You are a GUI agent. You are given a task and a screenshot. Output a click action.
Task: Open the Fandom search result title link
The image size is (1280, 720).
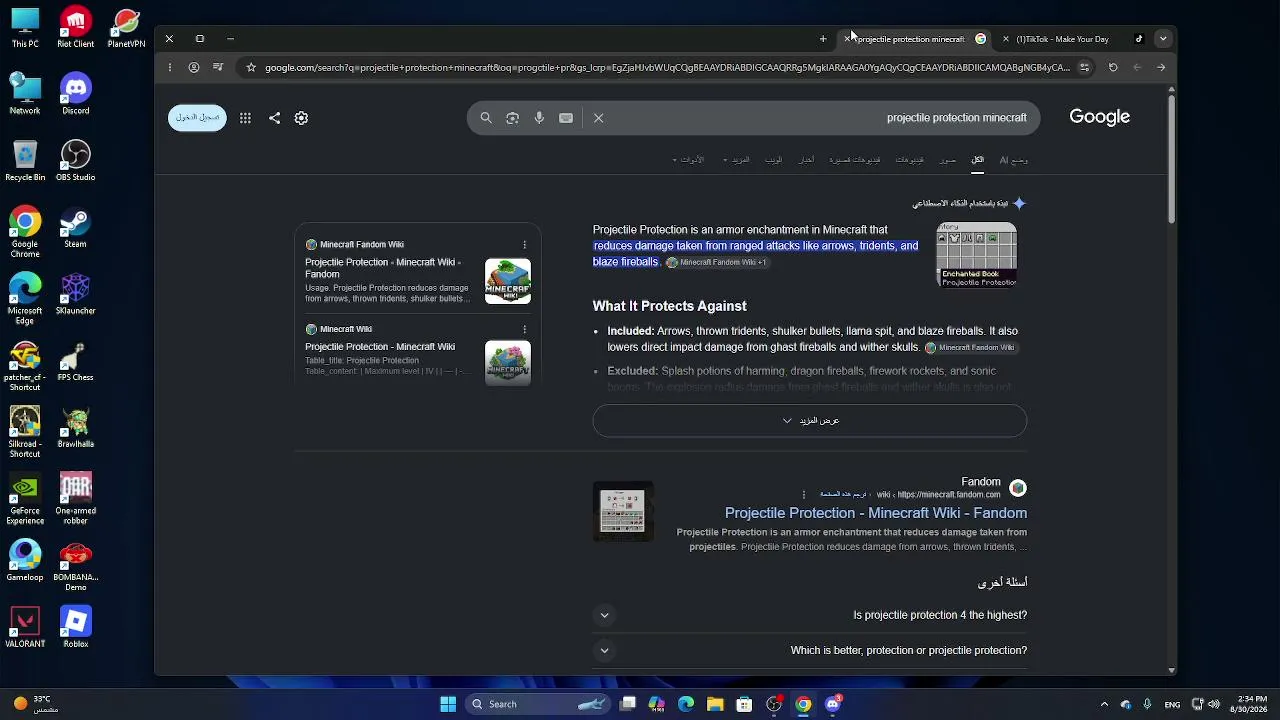876,513
